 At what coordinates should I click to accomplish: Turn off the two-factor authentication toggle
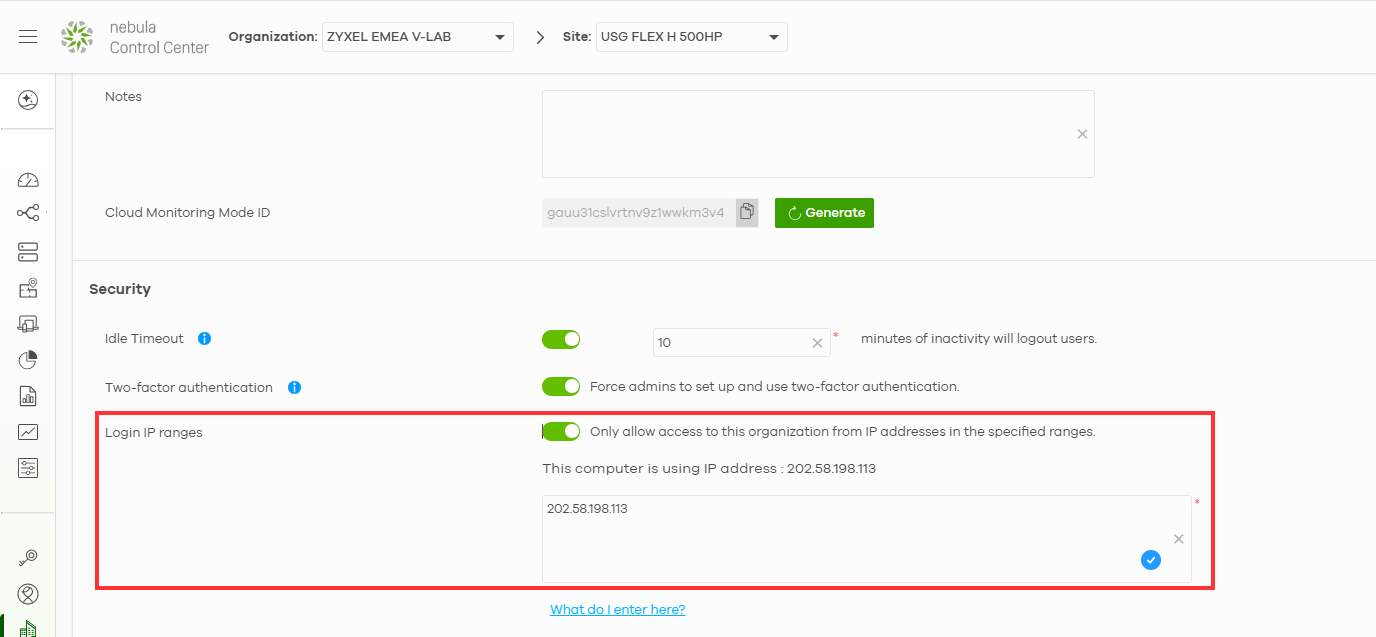(561, 387)
